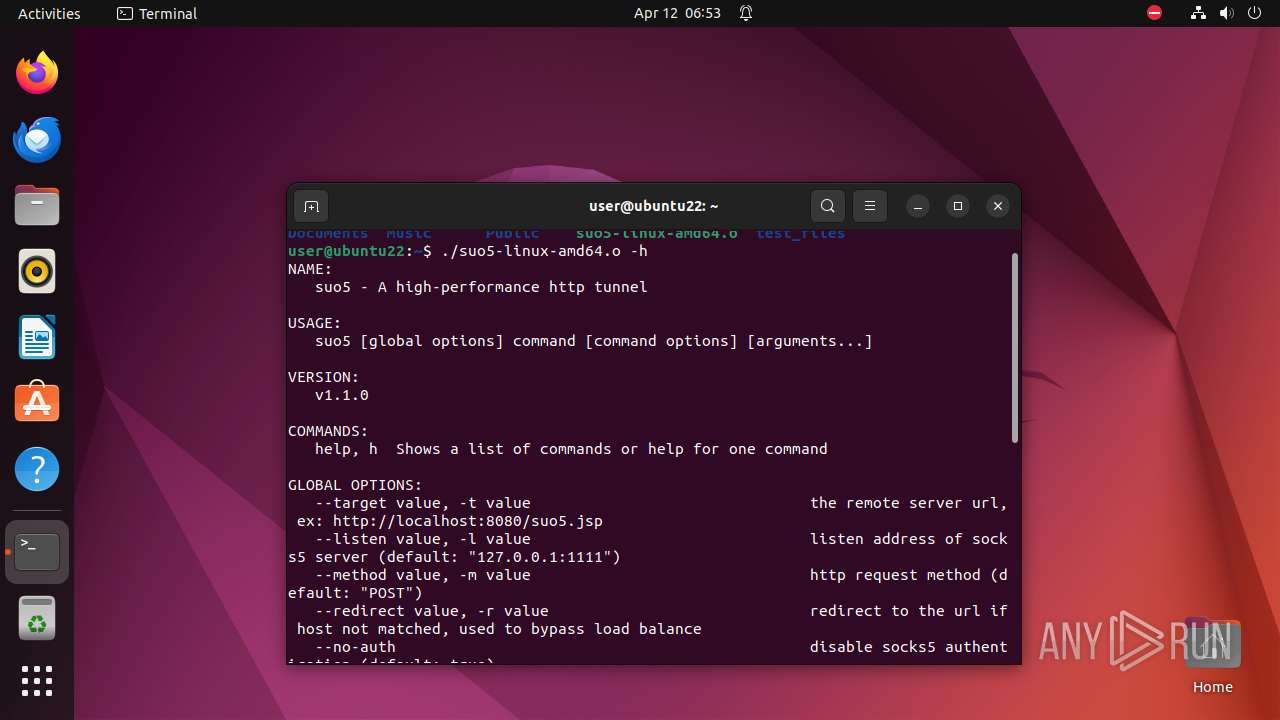Click the red do-not-disturb indicator
Image resolution: width=1280 pixels, height=720 pixels.
point(1155,13)
